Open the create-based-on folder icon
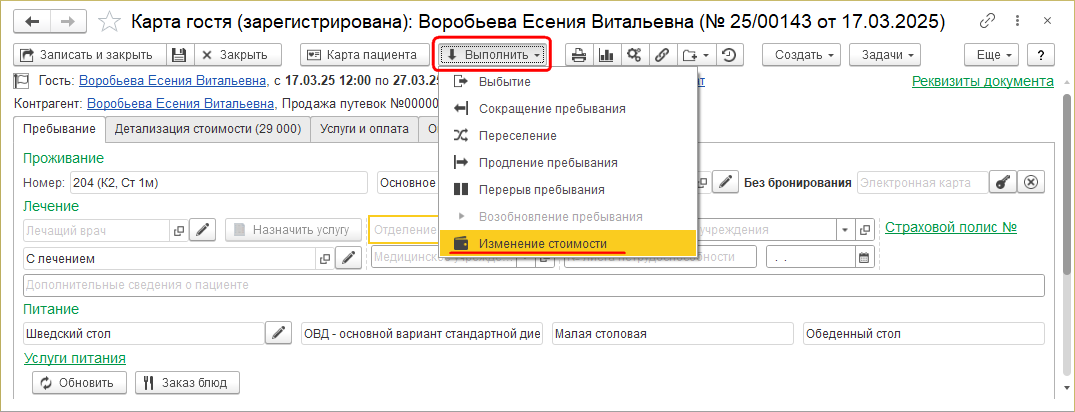Viewport: 1075px width, 412px height. point(689,55)
